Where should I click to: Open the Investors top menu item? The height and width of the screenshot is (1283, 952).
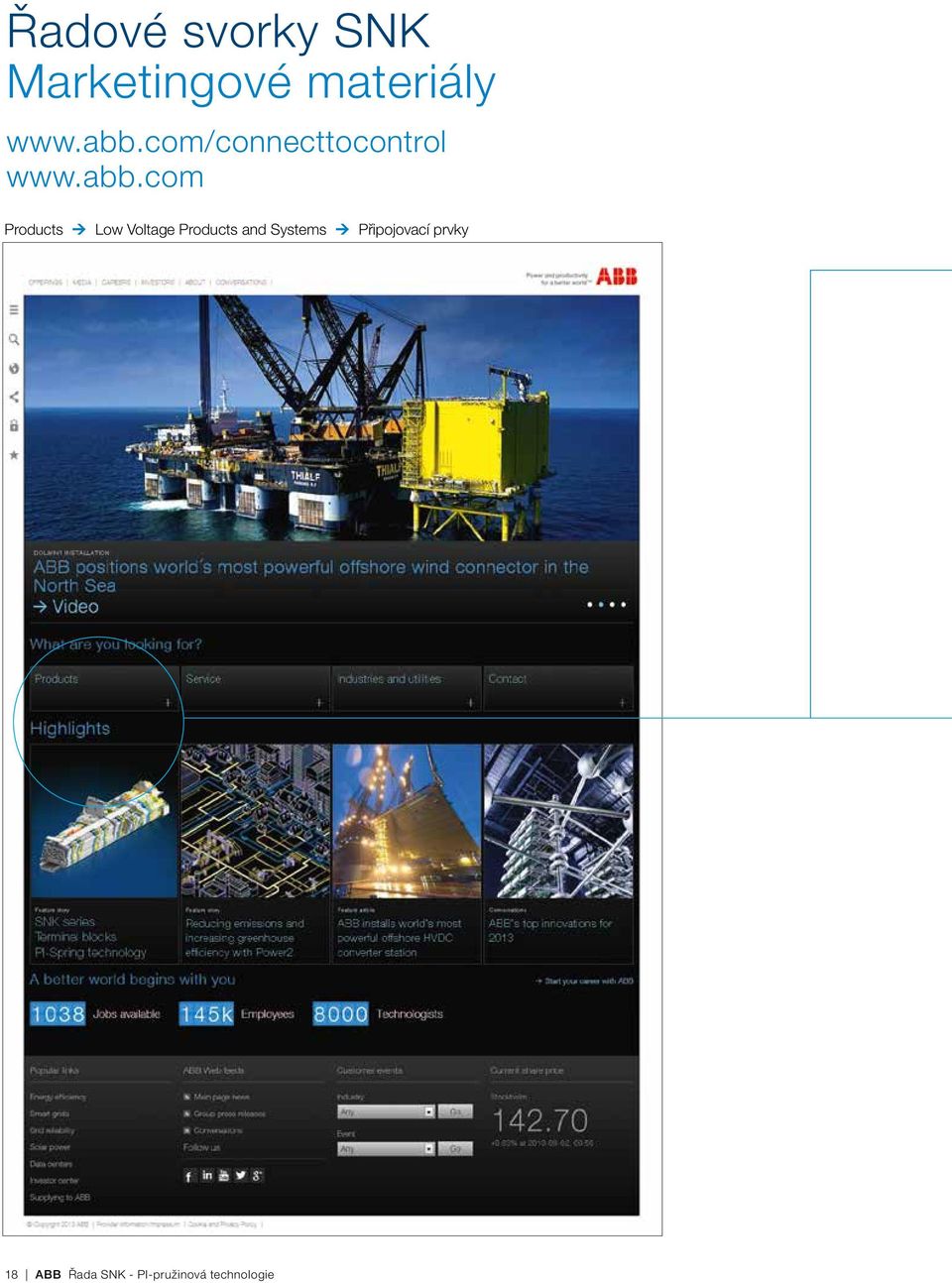[158, 283]
